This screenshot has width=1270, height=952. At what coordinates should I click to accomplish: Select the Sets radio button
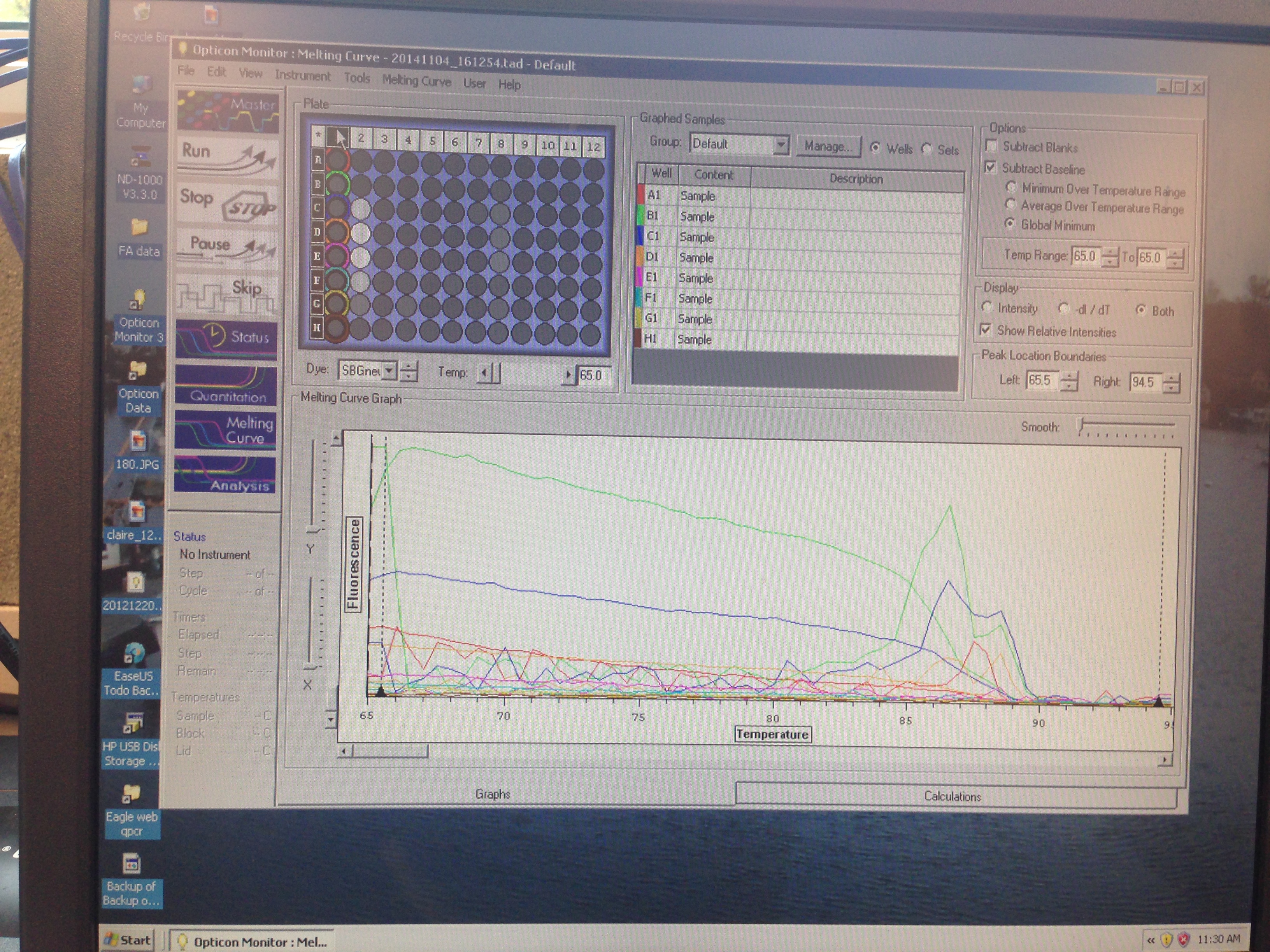(x=927, y=149)
